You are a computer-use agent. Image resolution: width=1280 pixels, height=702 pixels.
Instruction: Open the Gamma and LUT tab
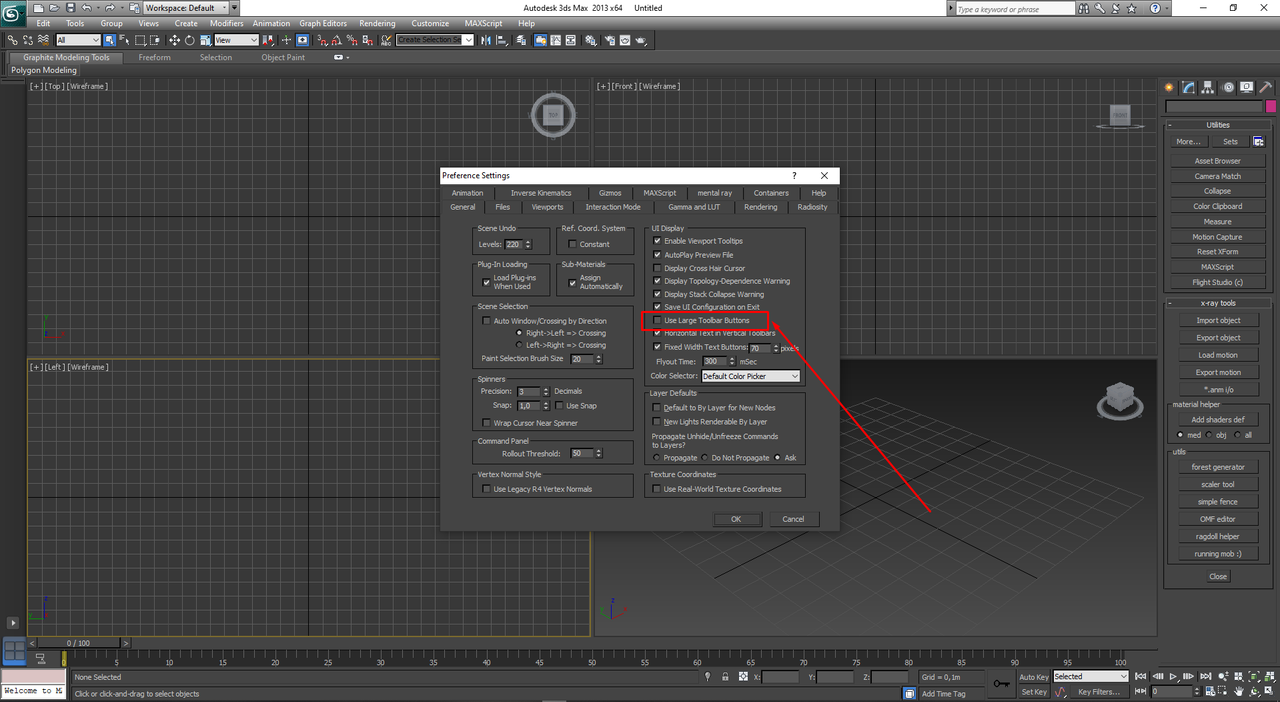coord(694,207)
